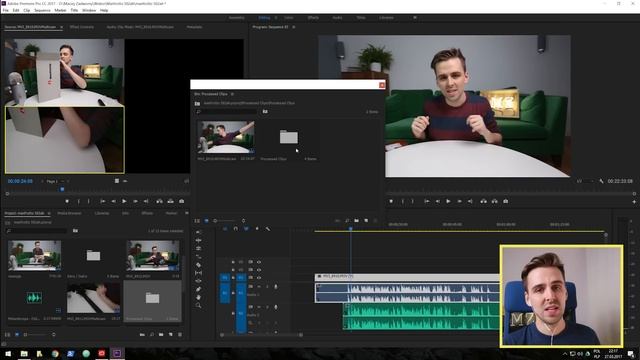This screenshot has width=640, height=360.
Task: Open the Window menu
Action: pyautogui.click(x=89, y=10)
